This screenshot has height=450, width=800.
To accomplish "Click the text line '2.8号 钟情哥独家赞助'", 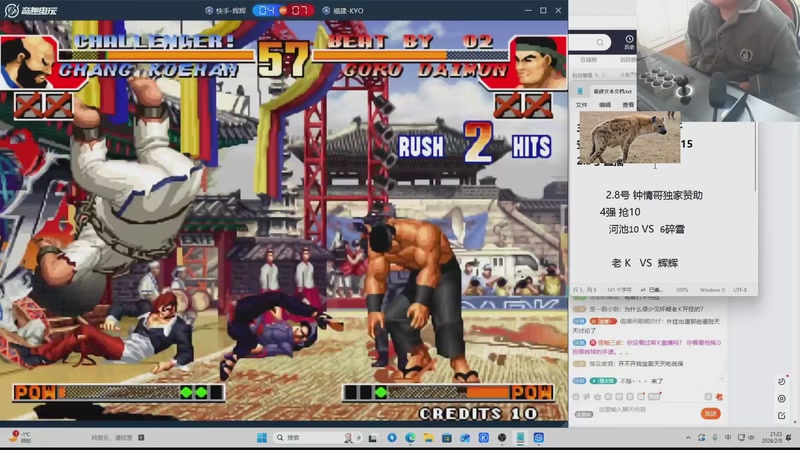I will tap(654, 195).
